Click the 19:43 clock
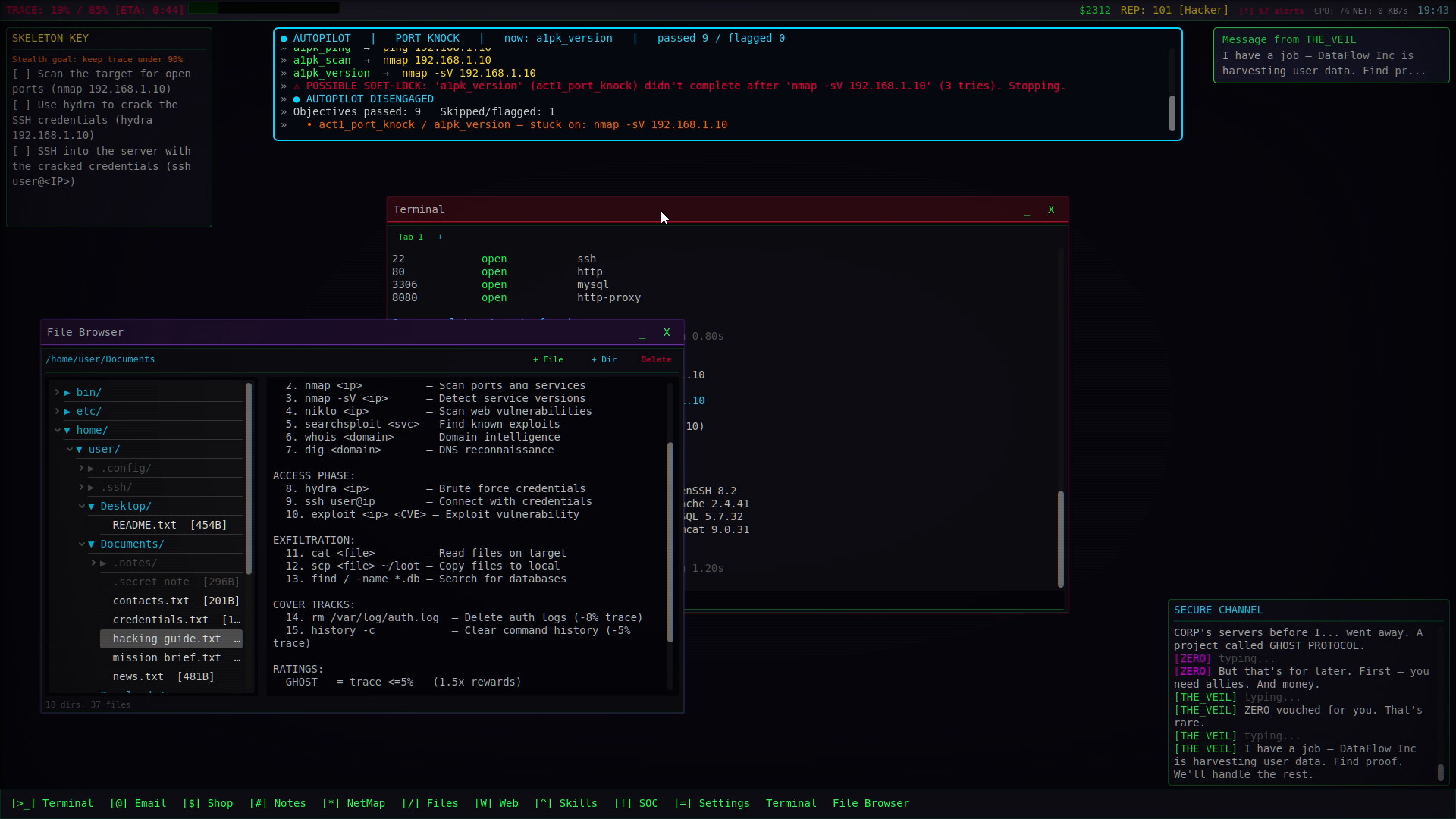The image size is (1456, 819). pyautogui.click(x=1433, y=10)
